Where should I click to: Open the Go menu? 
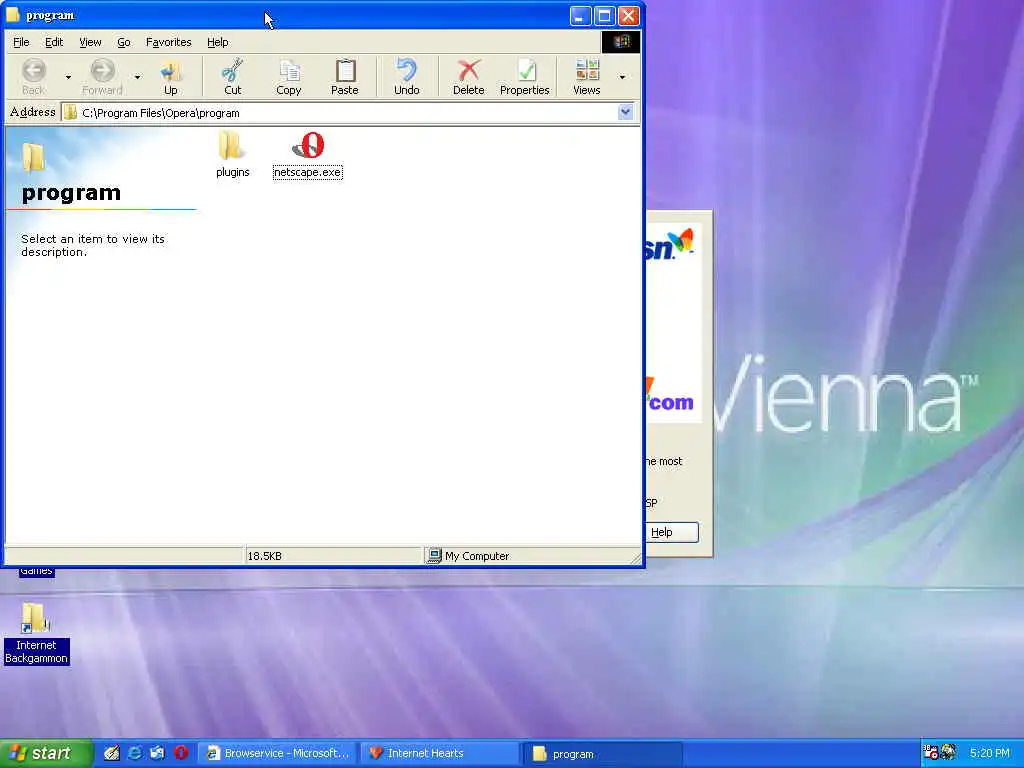(x=123, y=42)
